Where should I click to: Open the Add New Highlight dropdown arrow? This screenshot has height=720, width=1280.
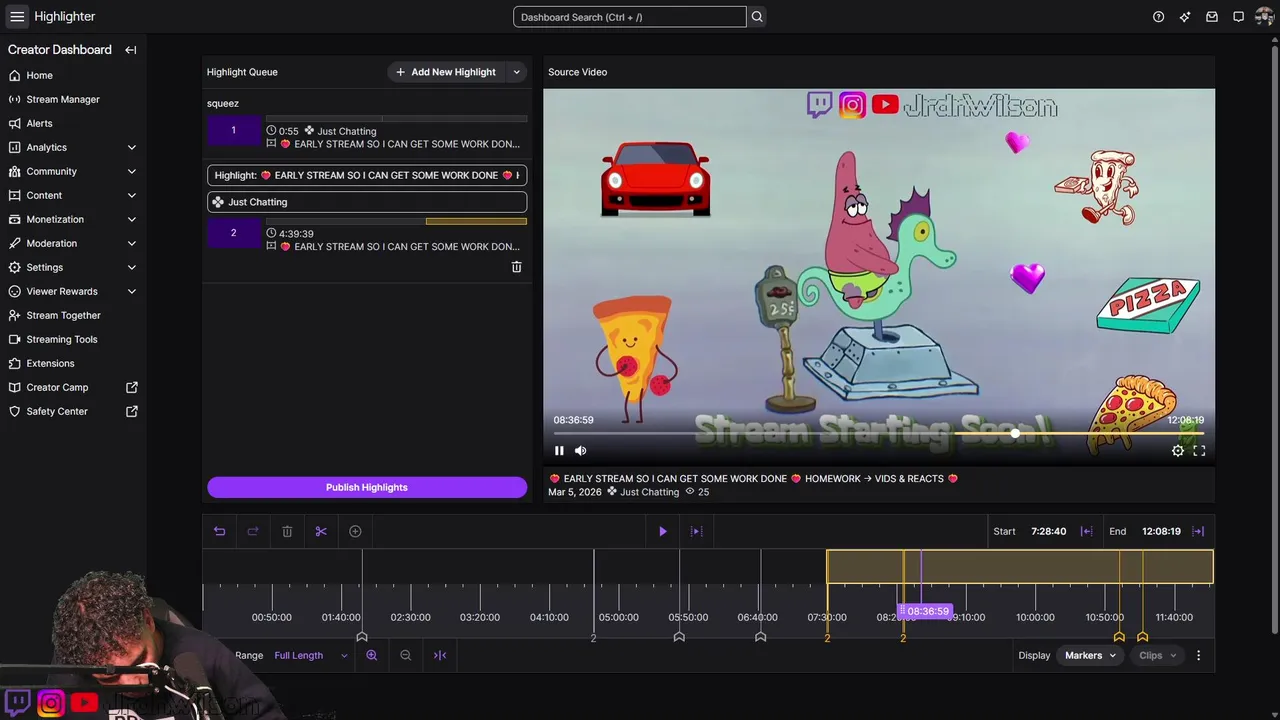pyautogui.click(x=516, y=72)
